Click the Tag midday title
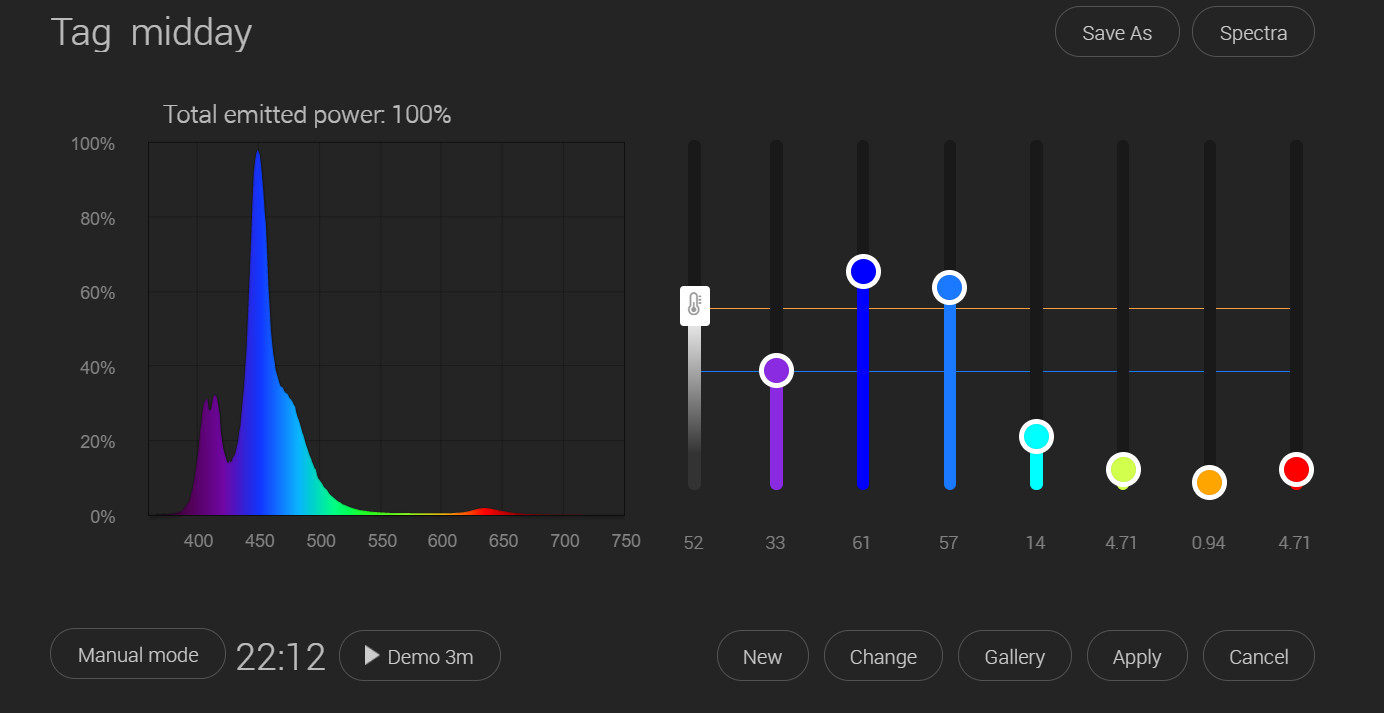Viewport: 1384px width, 713px height. (x=151, y=33)
